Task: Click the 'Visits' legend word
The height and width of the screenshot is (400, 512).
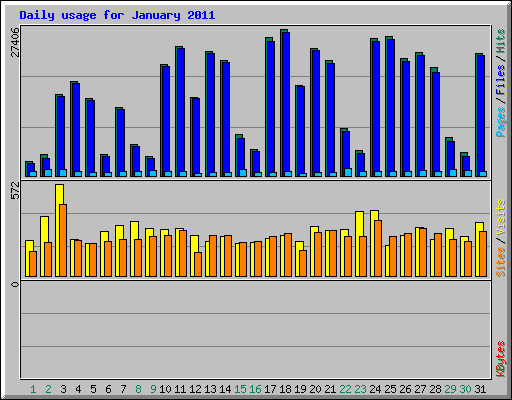Action: pos(501,218)
